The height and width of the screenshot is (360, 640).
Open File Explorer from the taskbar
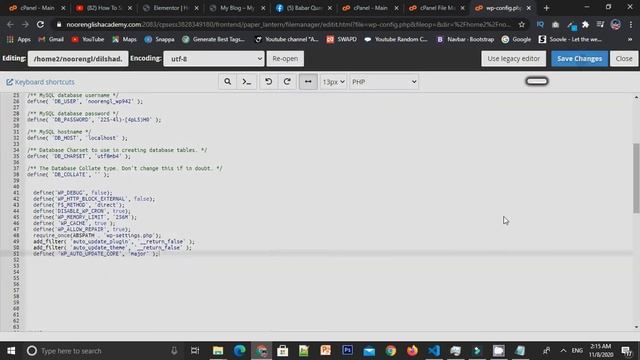[x=218, y=351]
